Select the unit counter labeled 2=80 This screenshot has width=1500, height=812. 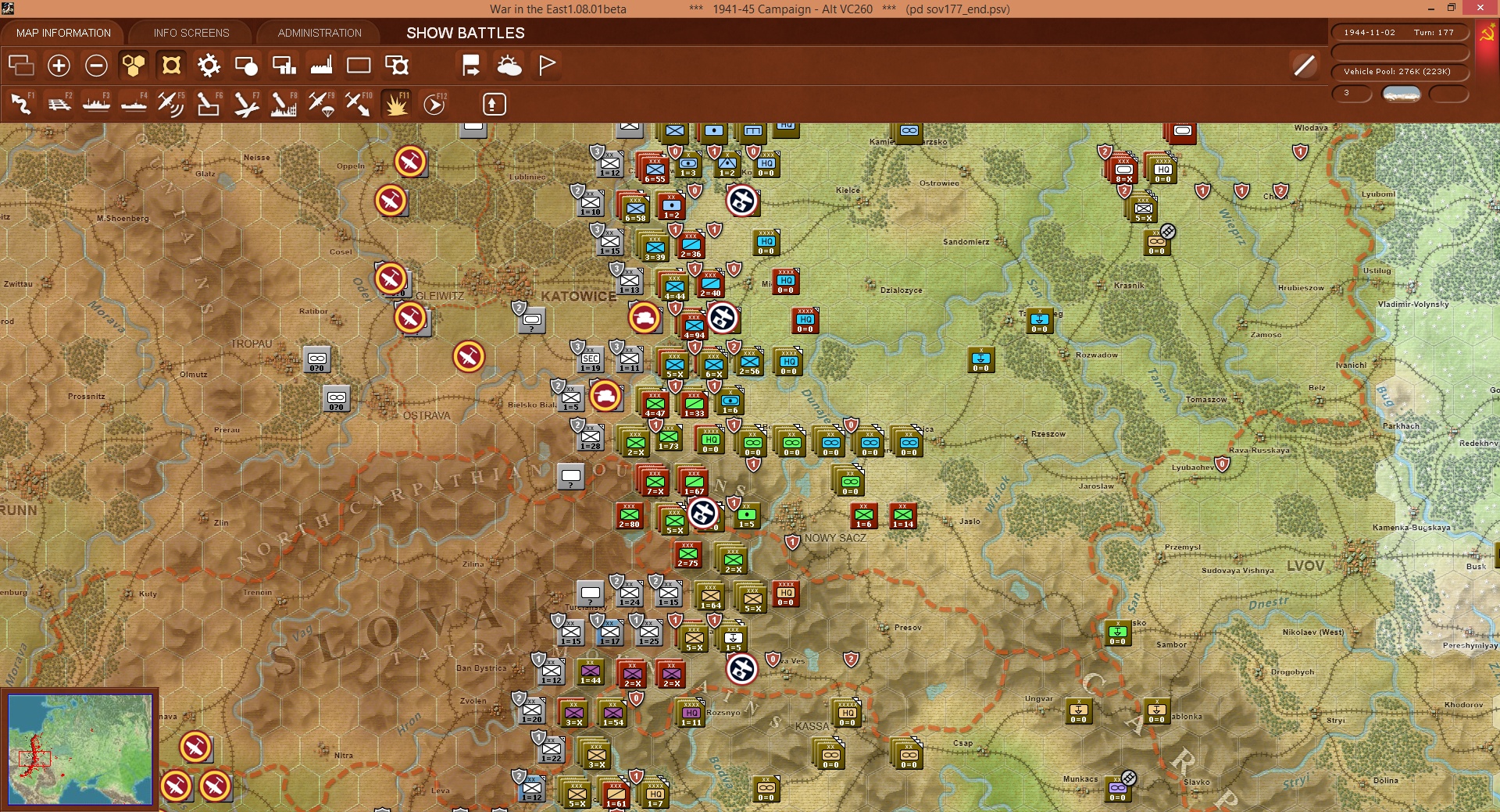click(x=629, y=515)
